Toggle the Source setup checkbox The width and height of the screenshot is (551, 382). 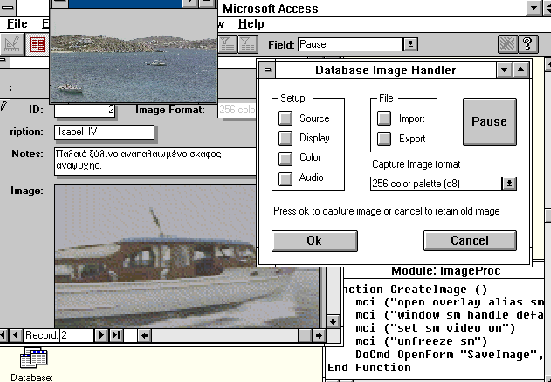(285, 118)
